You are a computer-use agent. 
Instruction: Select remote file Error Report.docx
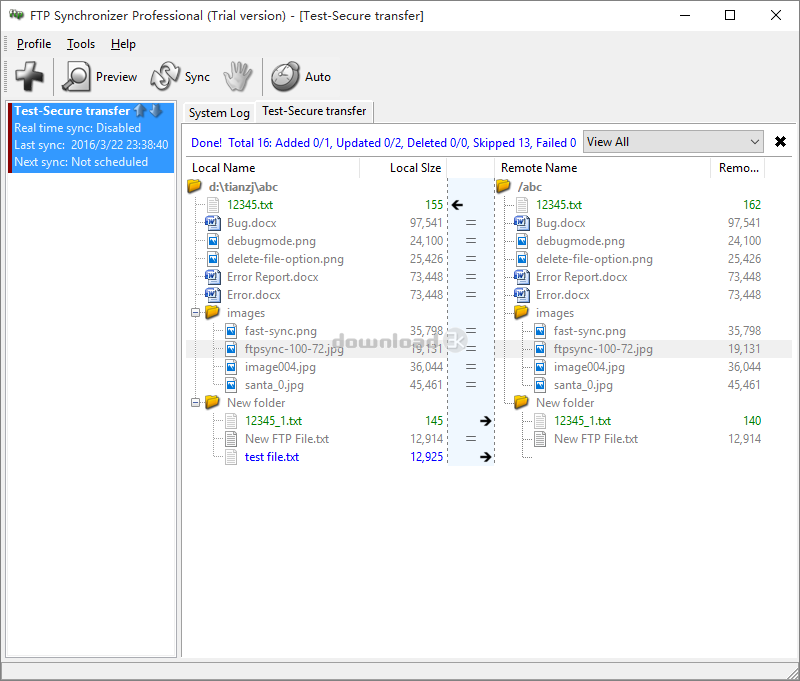pos(582,277)
